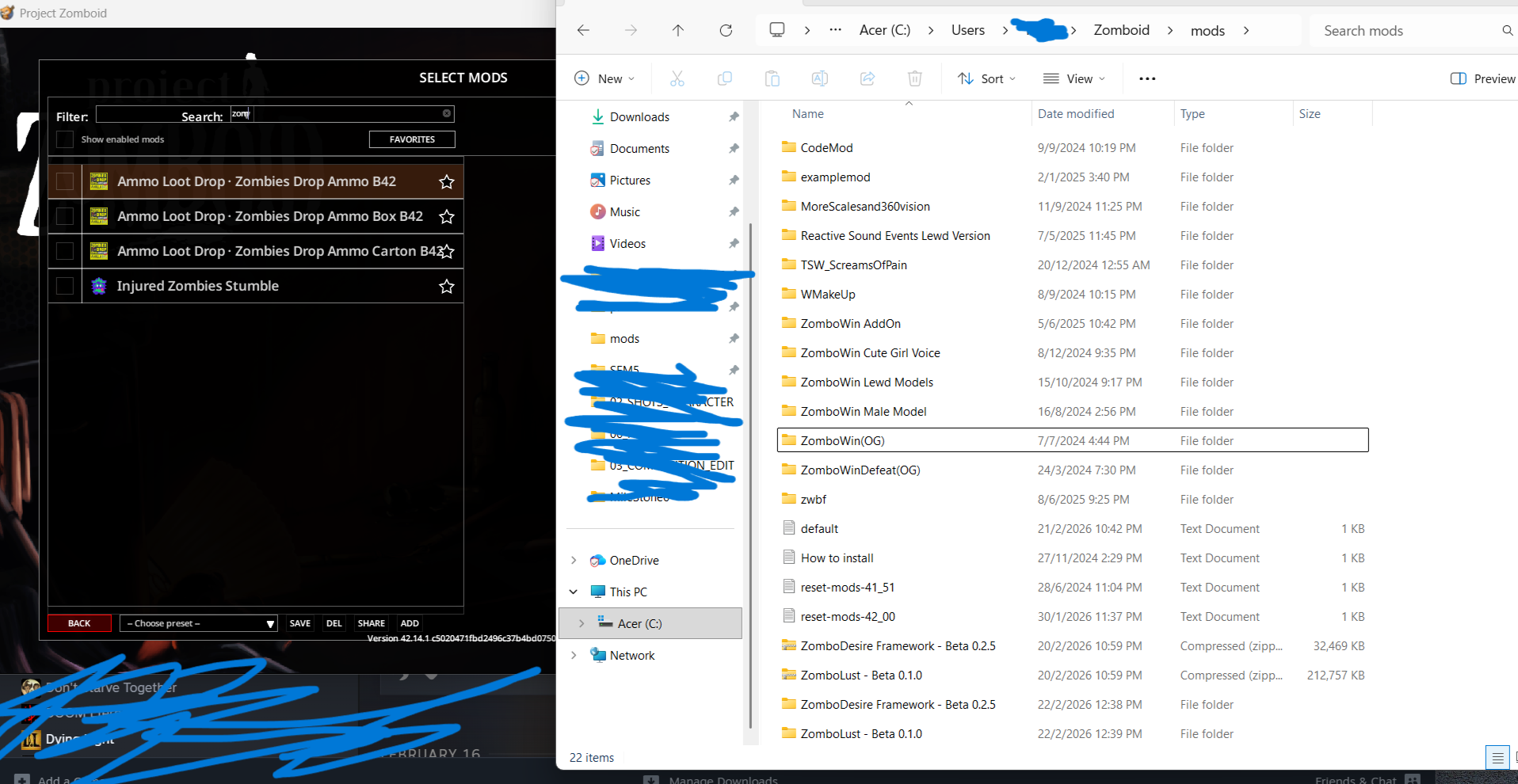The height and width of the screenshot is (784, 1518).
Task: Click the Paste clipboard icon
Action: point(772,78)
